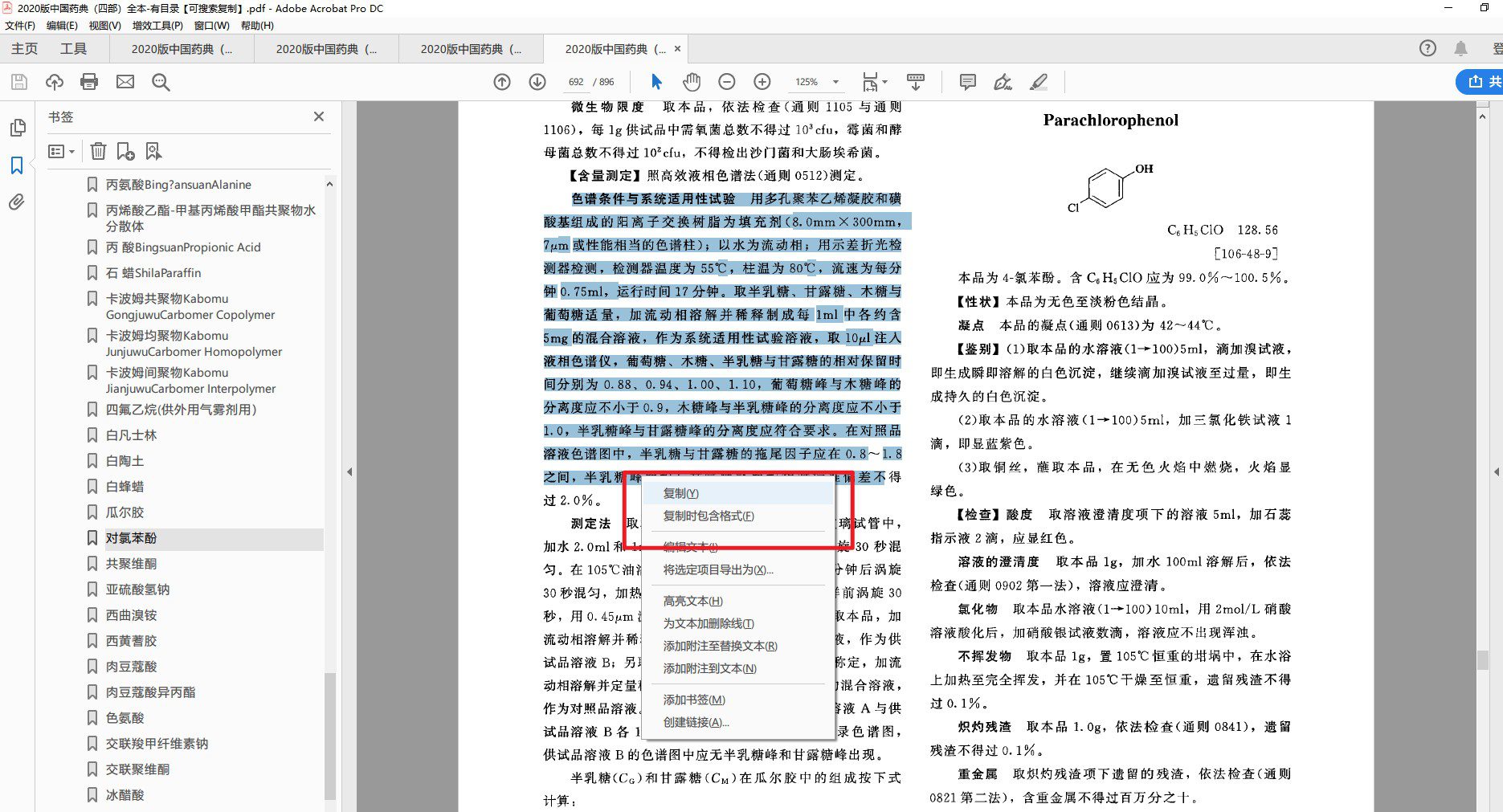Switch to first 2020版中国药典 tab
The width and height of the screenshot is (1503, 812).
click(x=182, y=49)
